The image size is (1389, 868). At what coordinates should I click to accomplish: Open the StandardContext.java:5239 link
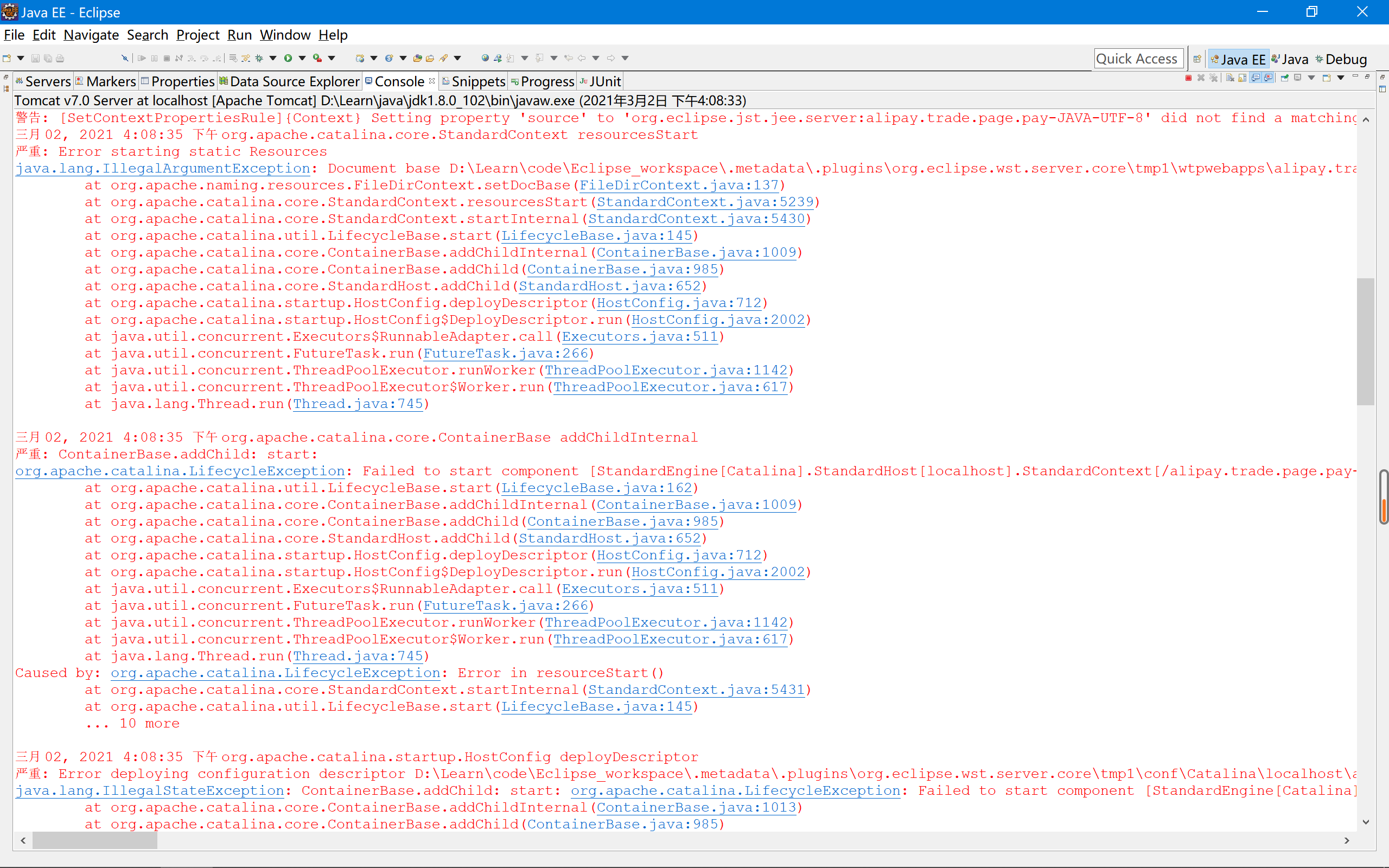coord(705,202)
